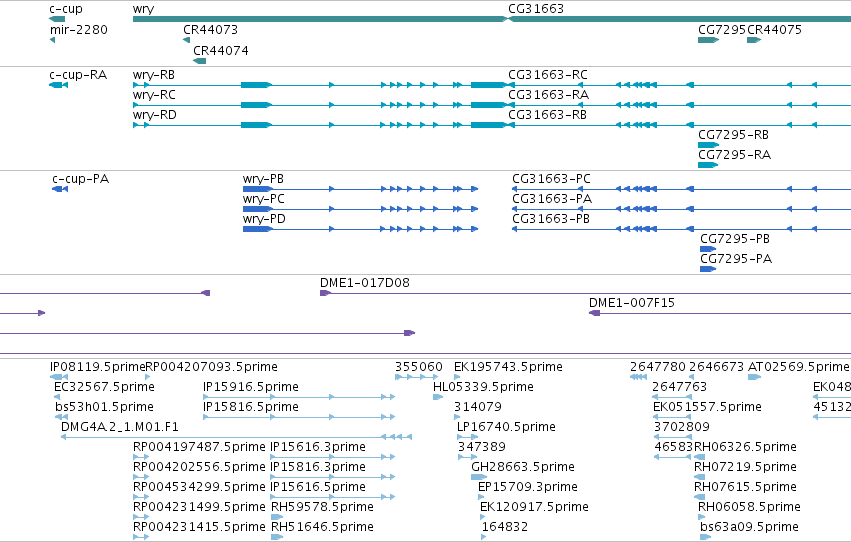This screenshot has width=851, height=542.
Task: Select clone DME1-007F15 label
Action: [632, 303]
